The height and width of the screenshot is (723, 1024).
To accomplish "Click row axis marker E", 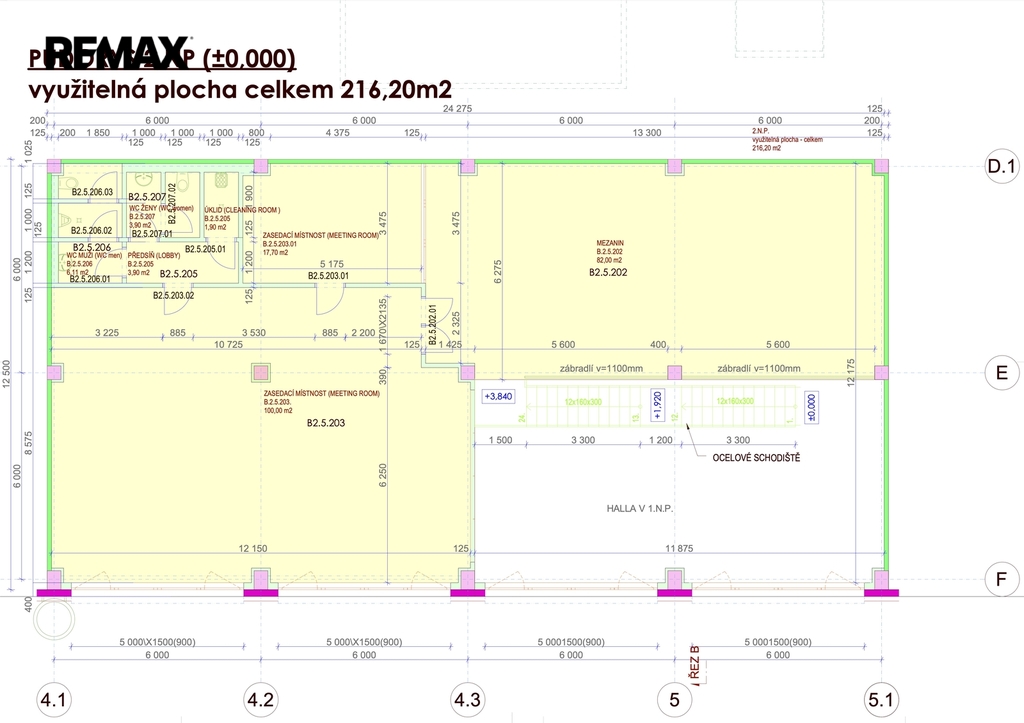I will tap(1001, 372).
